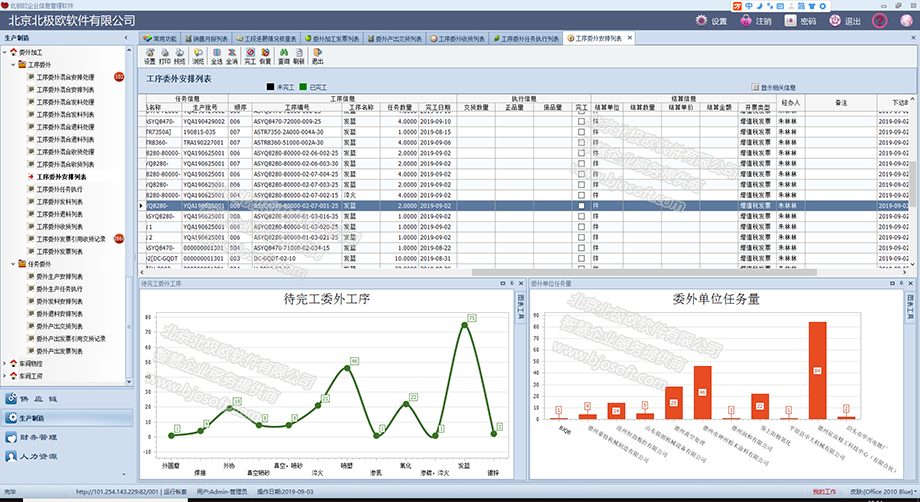920x502 pixels.
Task: Click the red 102 badge beside 工序委外混合安排处理
Action: coord(119,77)
